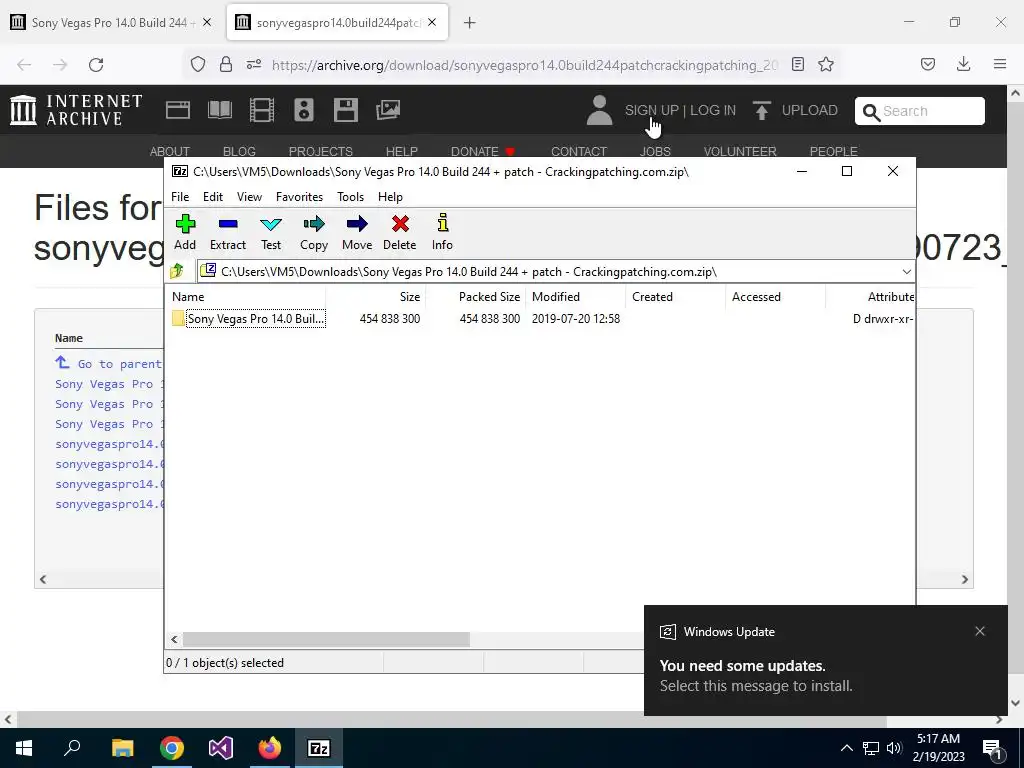Save page to Pocket
1024x768 pixels.
[x=928, y=64]
